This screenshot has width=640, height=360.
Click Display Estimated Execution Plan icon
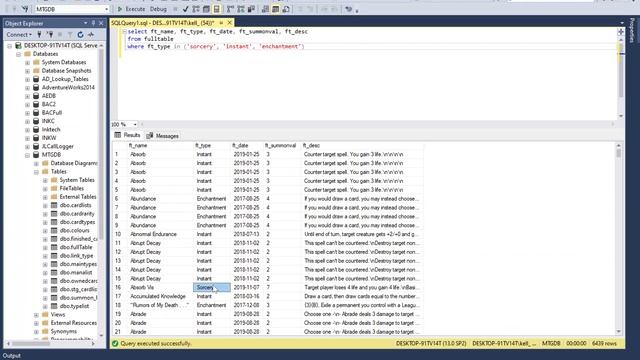coord(196,9)
